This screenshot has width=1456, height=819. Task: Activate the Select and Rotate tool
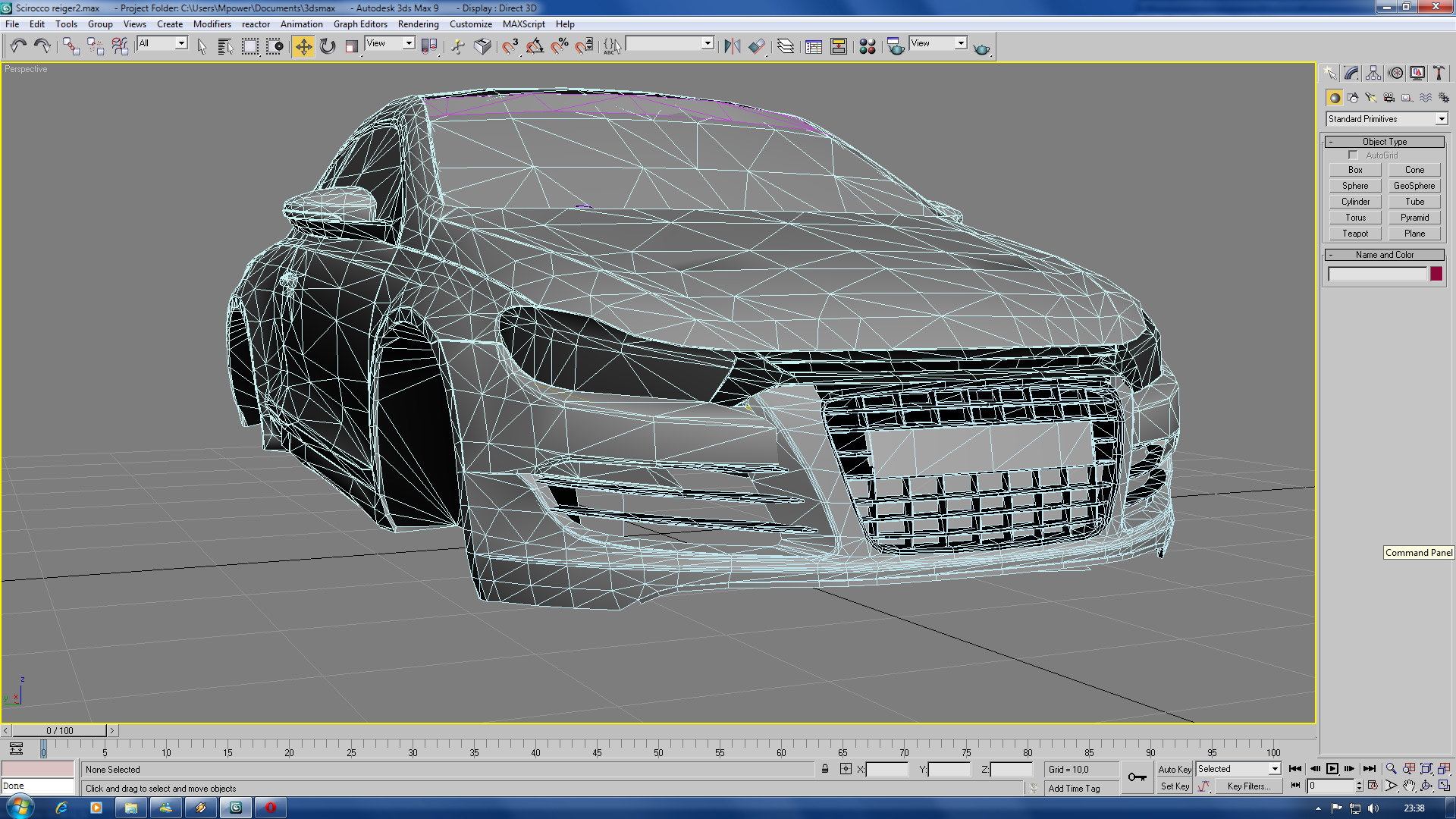[x=328, y=47]
